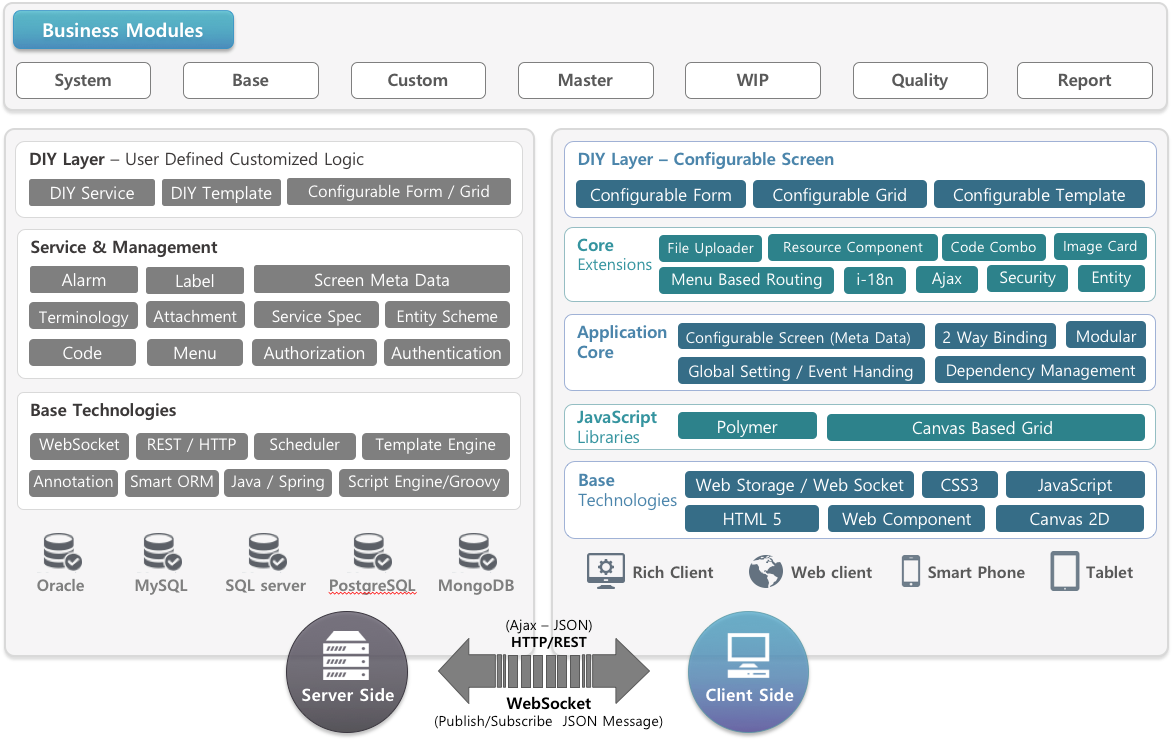Click the Rich Client monitor icon
Viewport: 1175px width, 745px height.
coord(605,571)
